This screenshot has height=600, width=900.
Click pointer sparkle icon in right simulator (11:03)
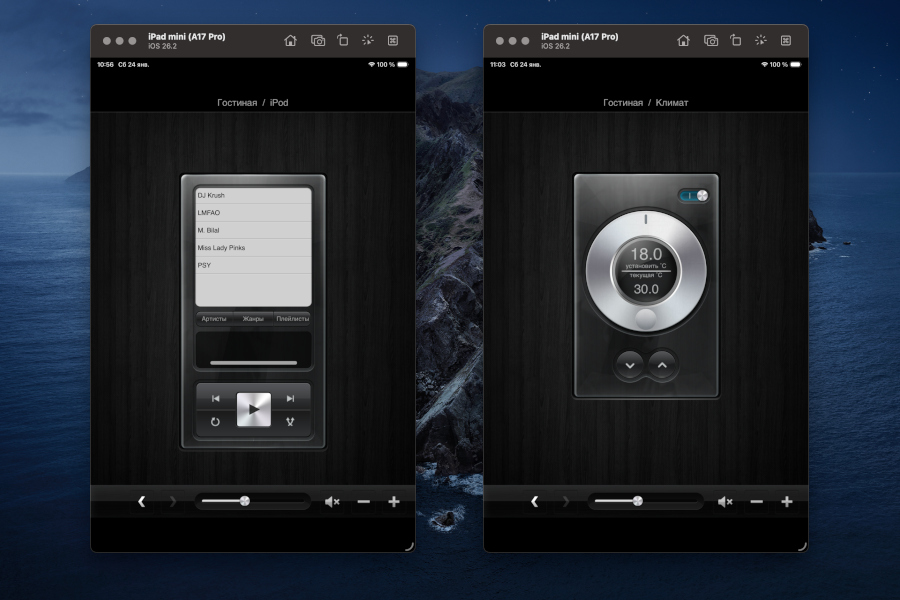tap(761, 40)
